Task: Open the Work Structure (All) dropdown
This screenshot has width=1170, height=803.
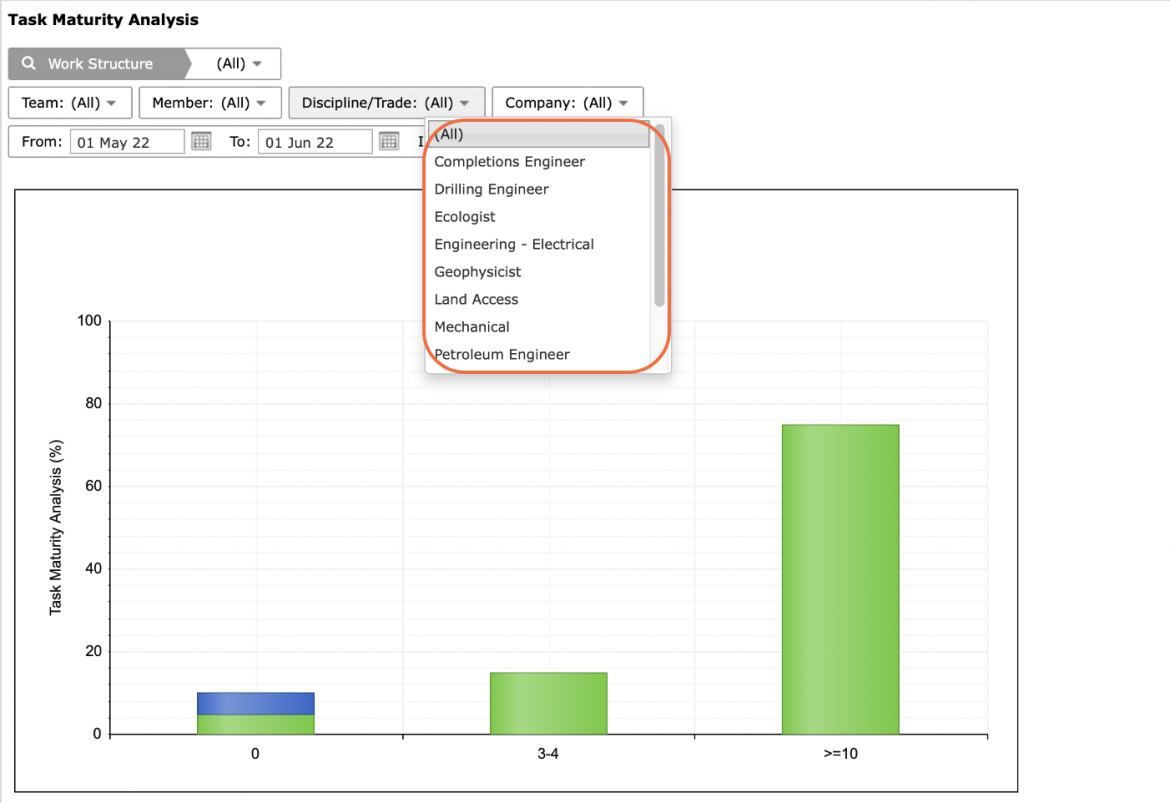Action: (x=239, y=63)
